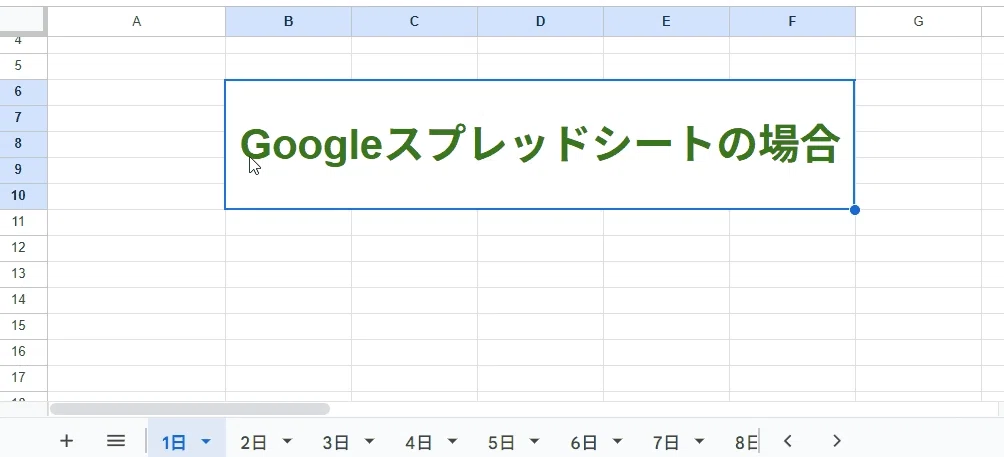
Task: Select the Googleスプレッドシートの場合 merged cell
Action: [539, 145]
